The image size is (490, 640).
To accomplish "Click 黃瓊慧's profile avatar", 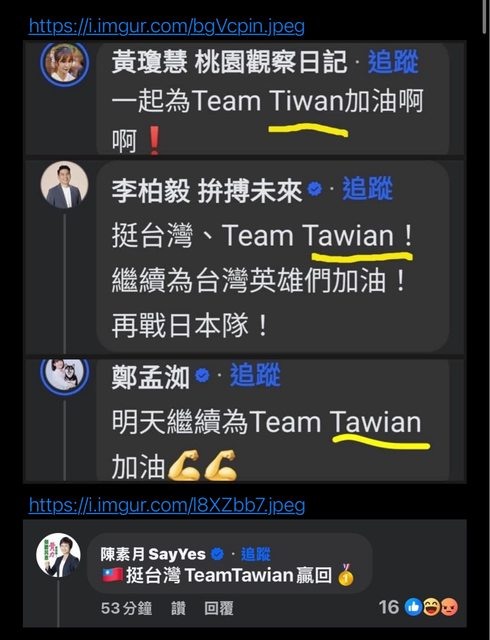I will (65, 63).
